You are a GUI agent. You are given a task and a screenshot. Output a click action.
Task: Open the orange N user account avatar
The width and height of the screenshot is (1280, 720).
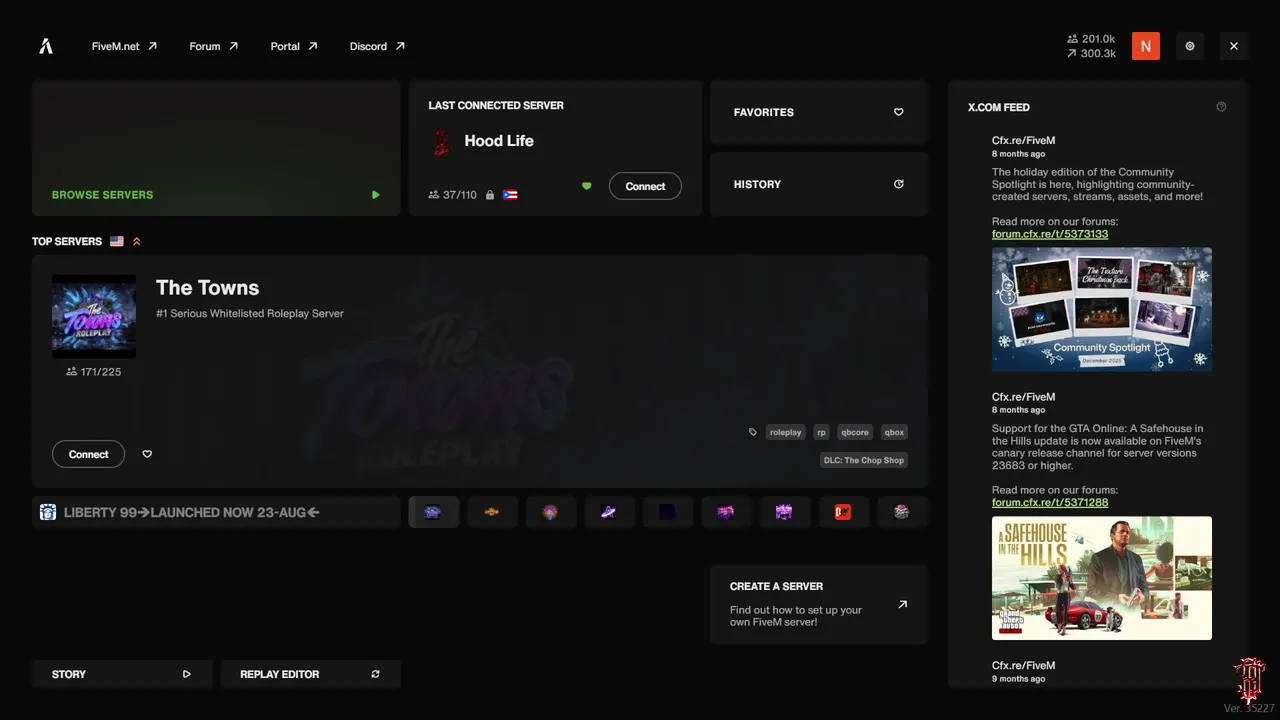[x=1146, y=46]
